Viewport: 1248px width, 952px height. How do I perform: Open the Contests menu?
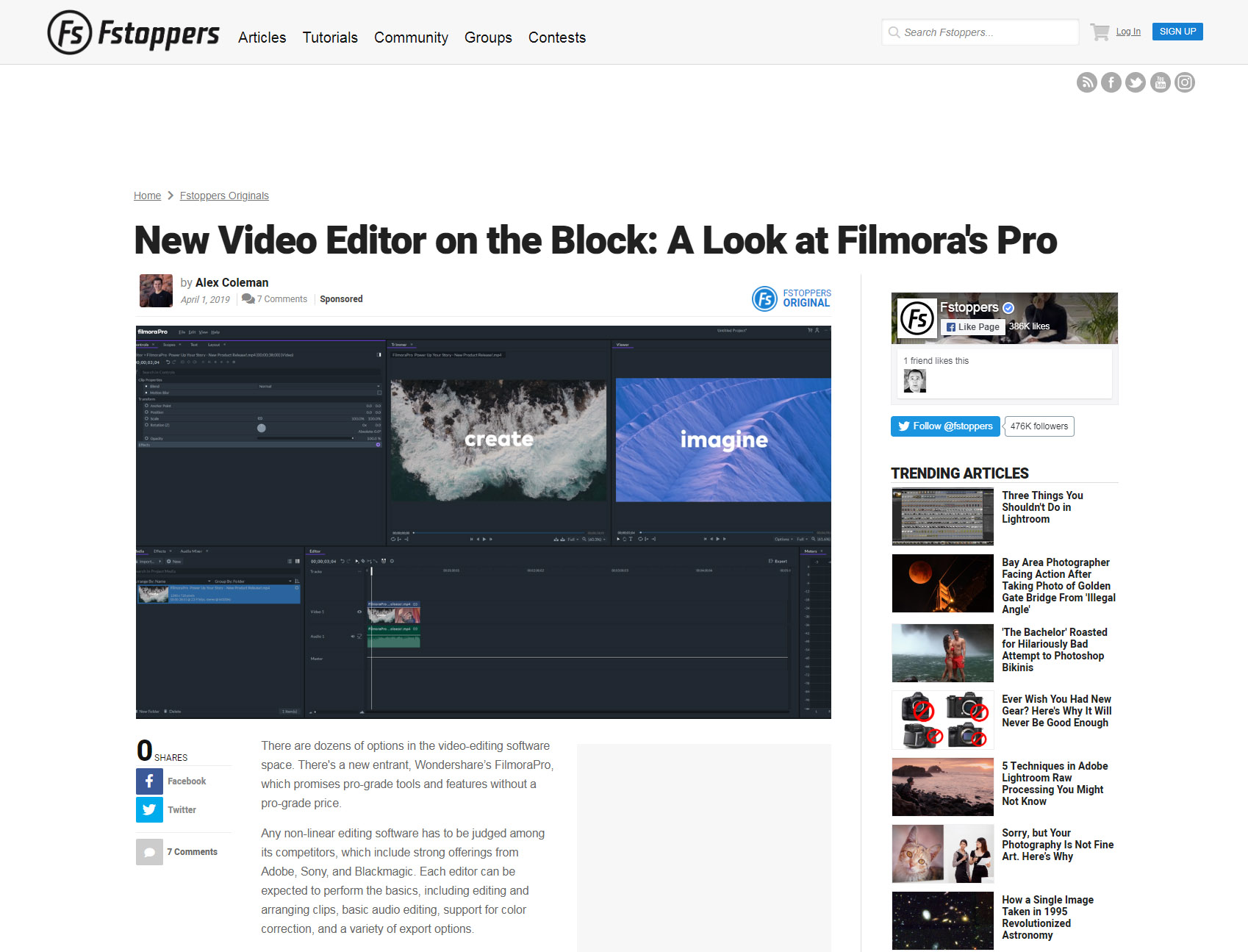(557, 37)
